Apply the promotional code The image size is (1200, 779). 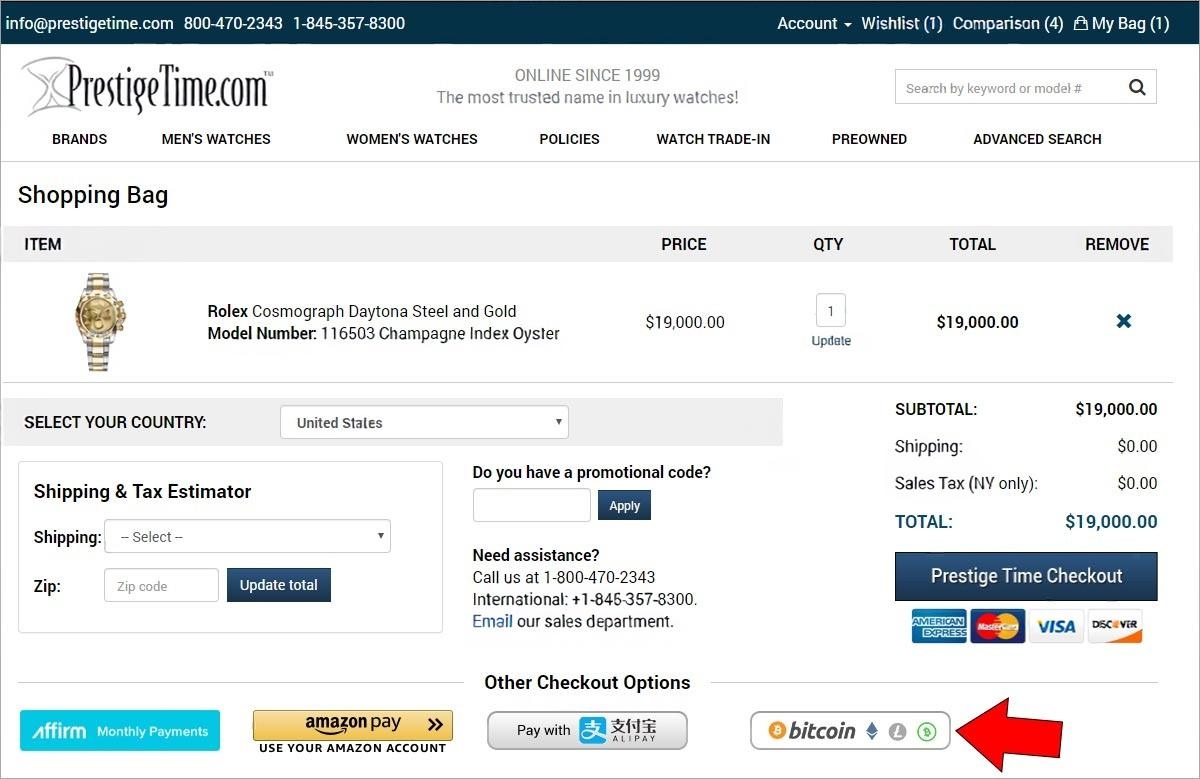coord(624,505)
